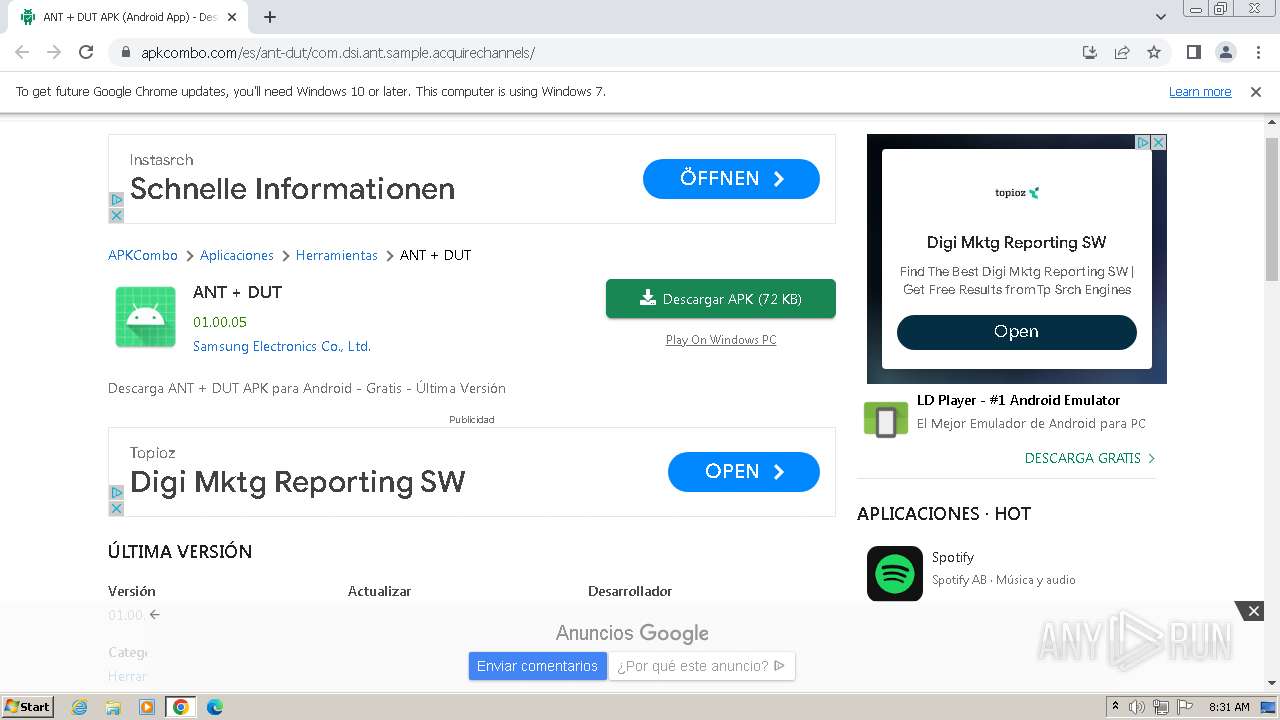Click ¿Por qué este anuncio? button

click(702, 666)
